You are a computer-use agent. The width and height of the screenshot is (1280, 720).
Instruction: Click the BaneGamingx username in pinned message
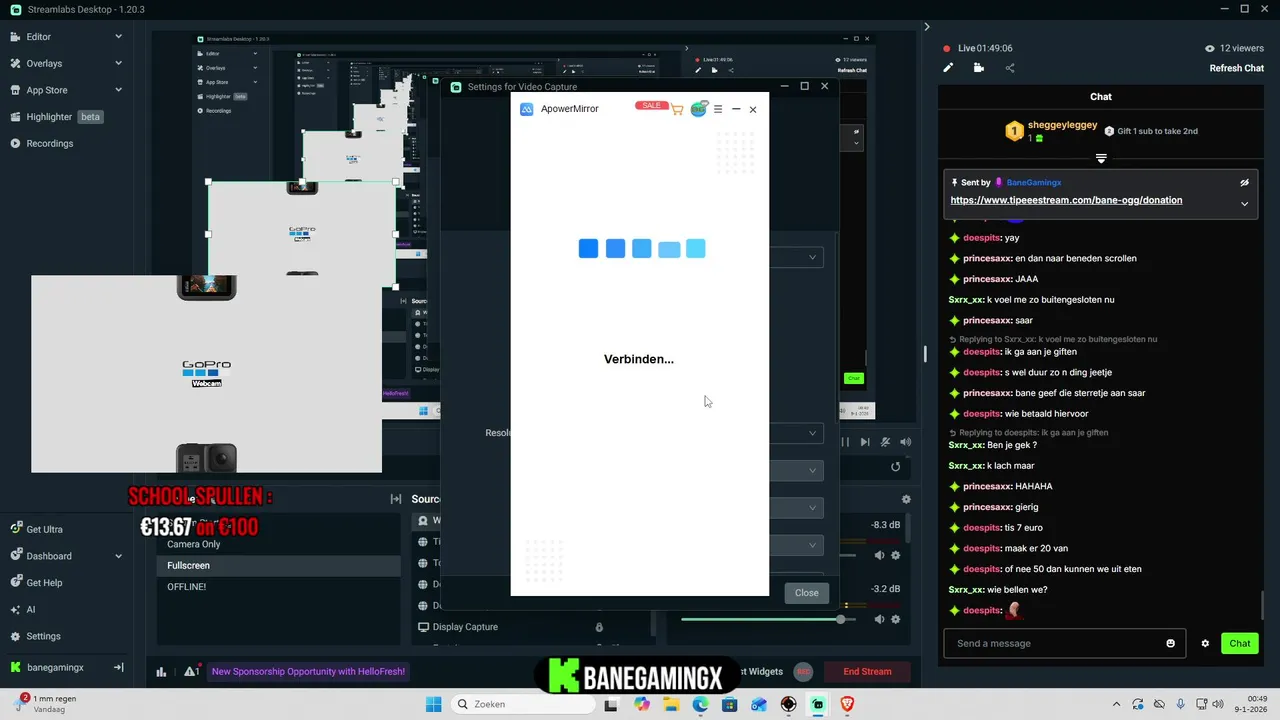click(1033, 183)
